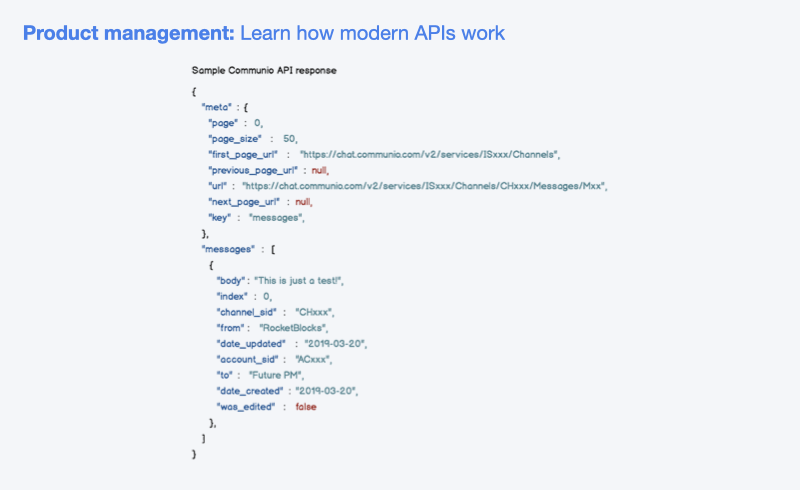This screenshot has height=490, width=800.
Task: Click the "channel_sid" key
Action: 246,312
